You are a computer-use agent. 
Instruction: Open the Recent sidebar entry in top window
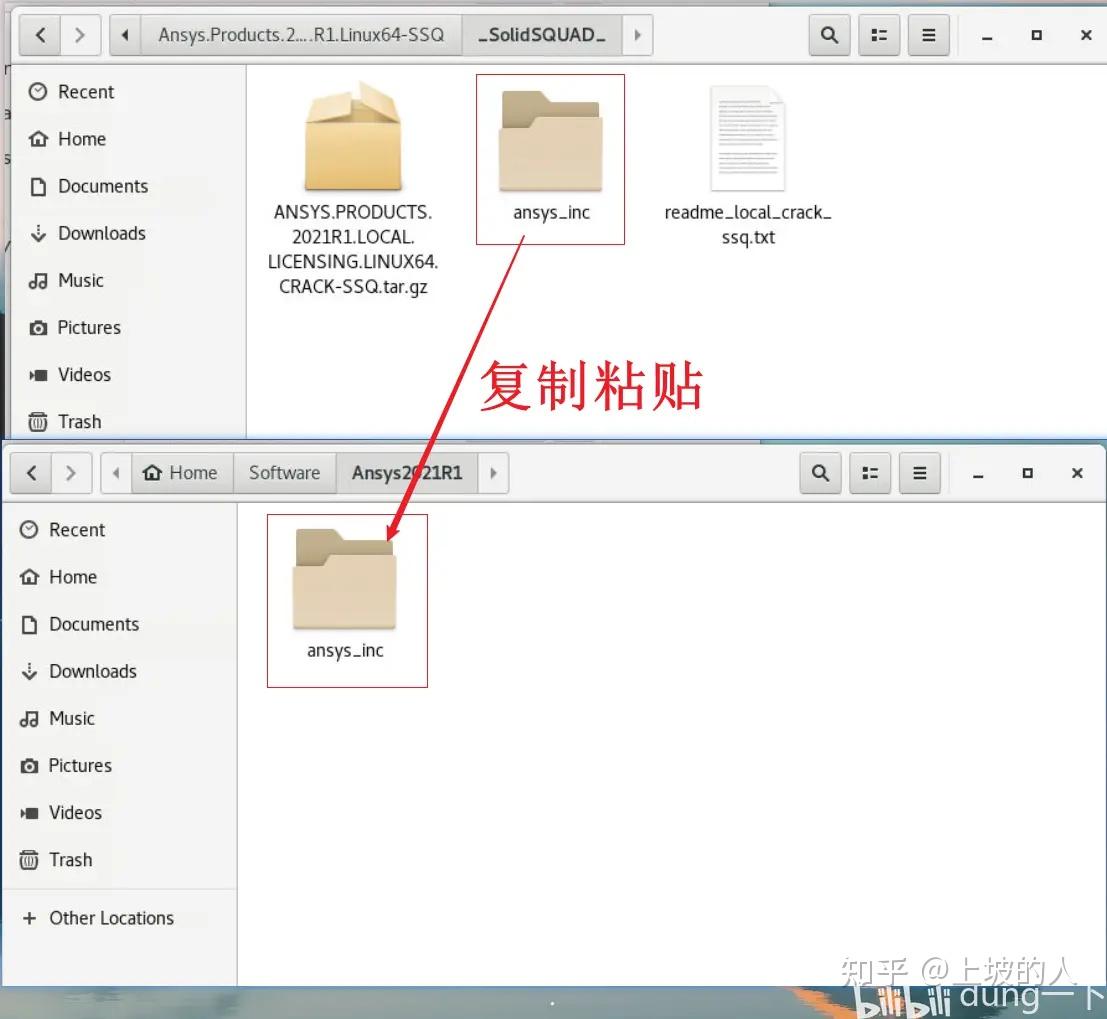pyautogui.click(x=85, y=91)
